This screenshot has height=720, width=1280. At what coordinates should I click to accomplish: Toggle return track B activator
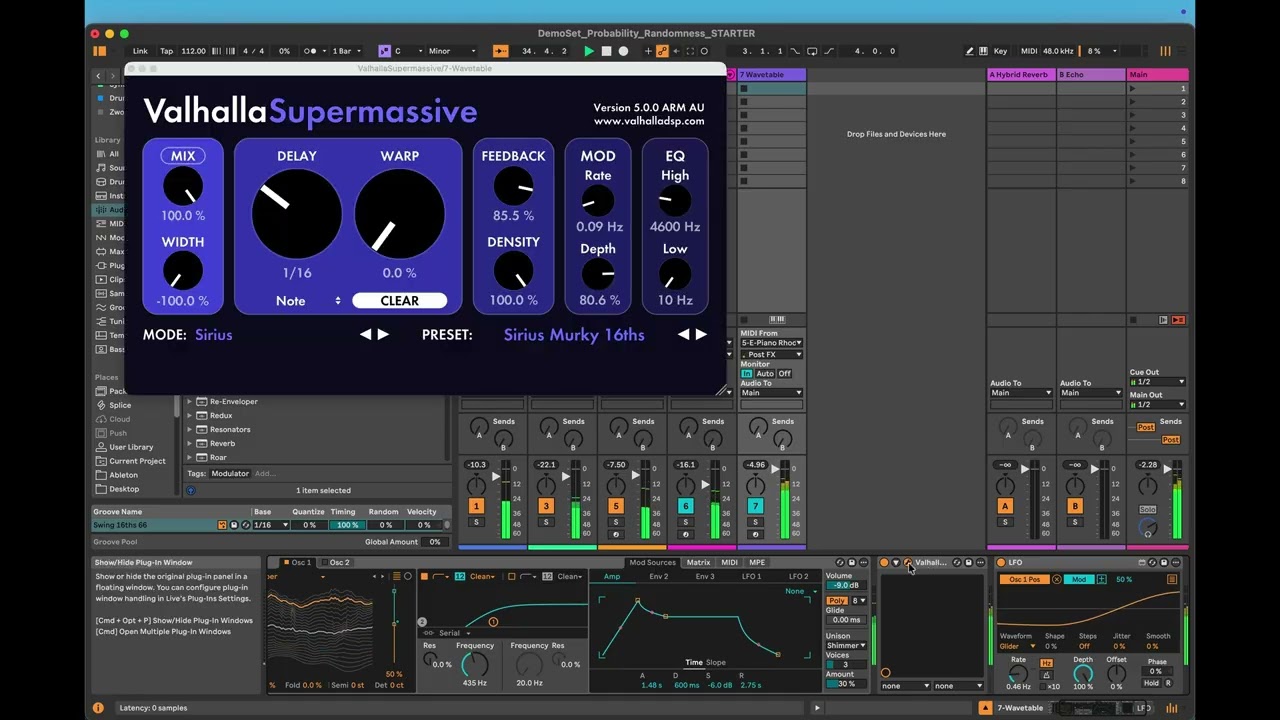pyautogui.click(x=1075, y=506)
